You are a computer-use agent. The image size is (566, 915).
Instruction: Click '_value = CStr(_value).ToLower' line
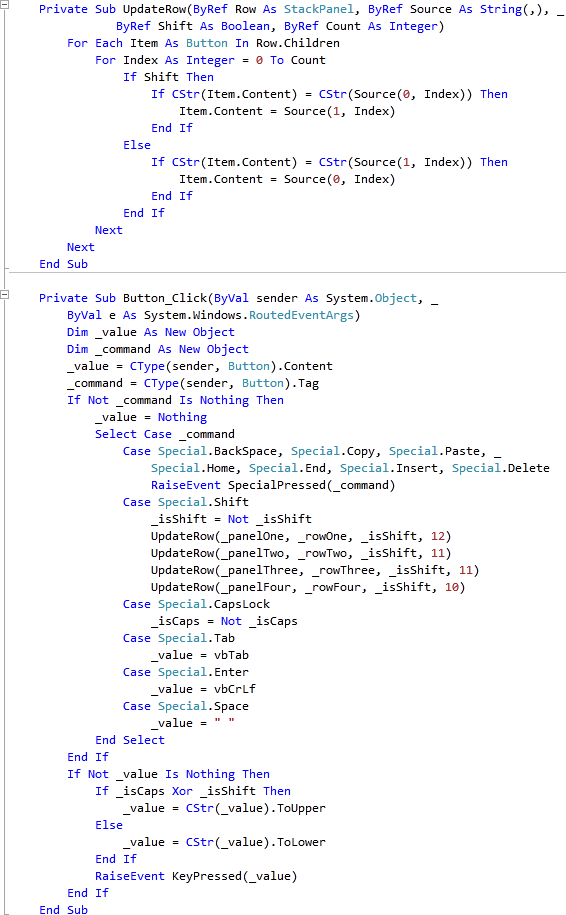pyautogui.click(x=224, y=841)
